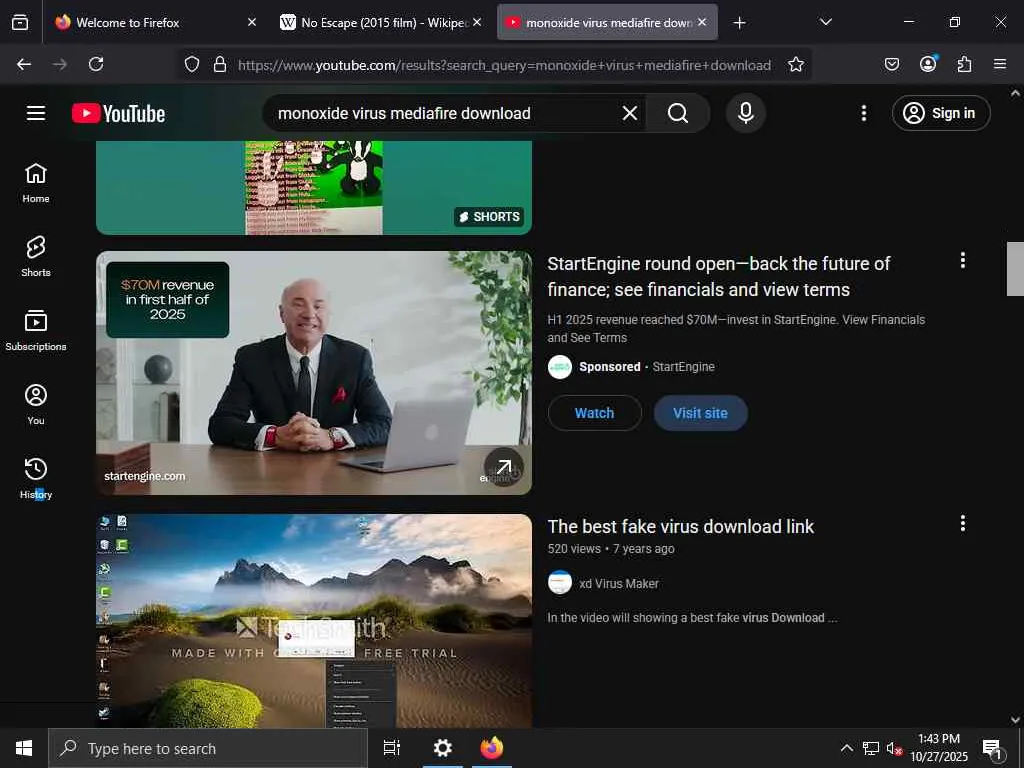Open the StartEngine ad title link
Image resolution: width=1024 pixels, height=768 pixels.
point(718,276)
